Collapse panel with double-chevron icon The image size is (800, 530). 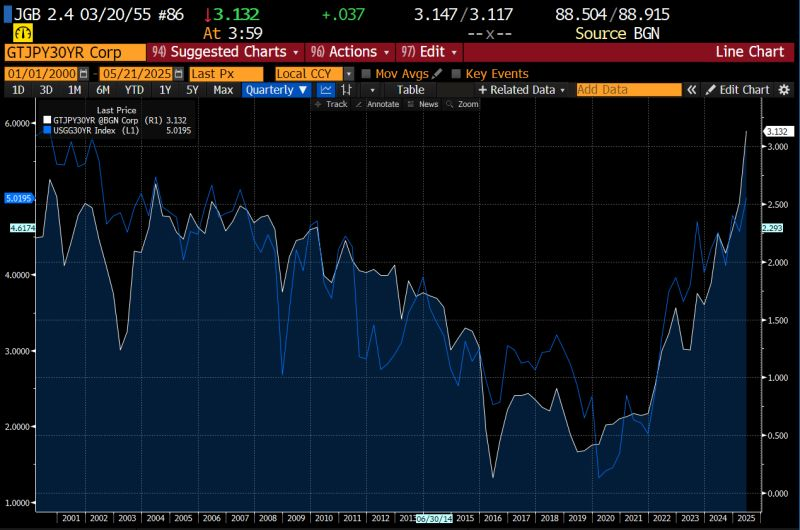click(691, 90)
